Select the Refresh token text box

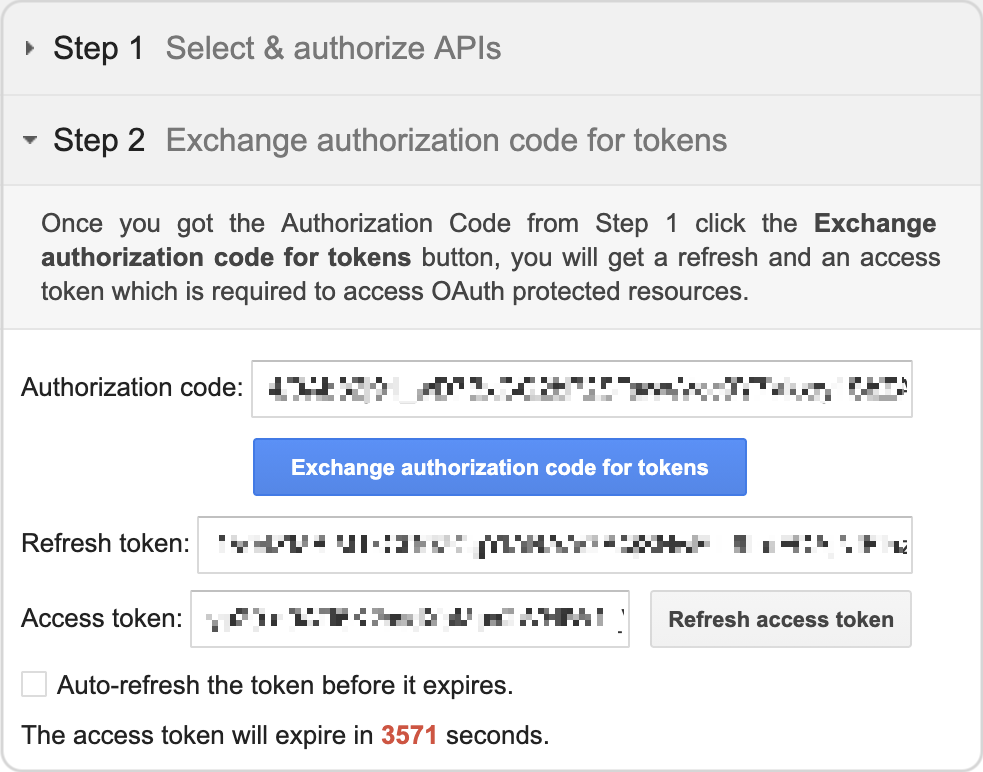coord(555,545)
